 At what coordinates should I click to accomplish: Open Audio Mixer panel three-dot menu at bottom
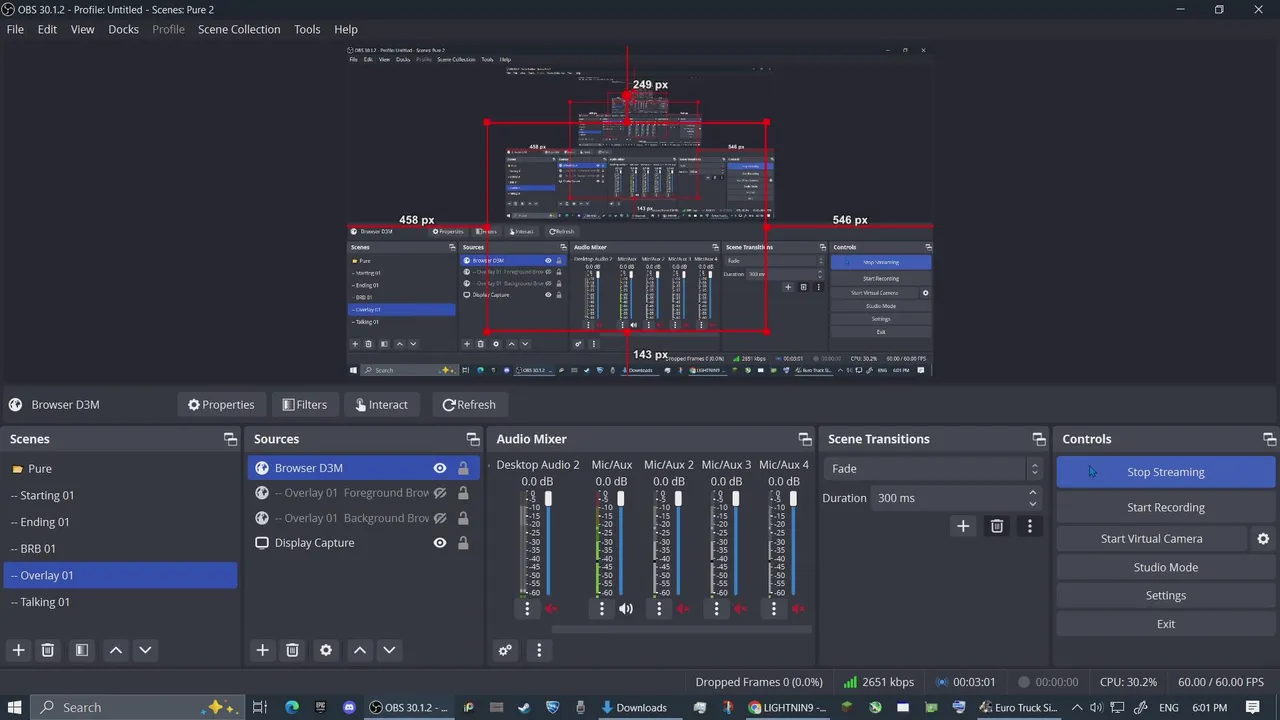[x=539, y=650]
